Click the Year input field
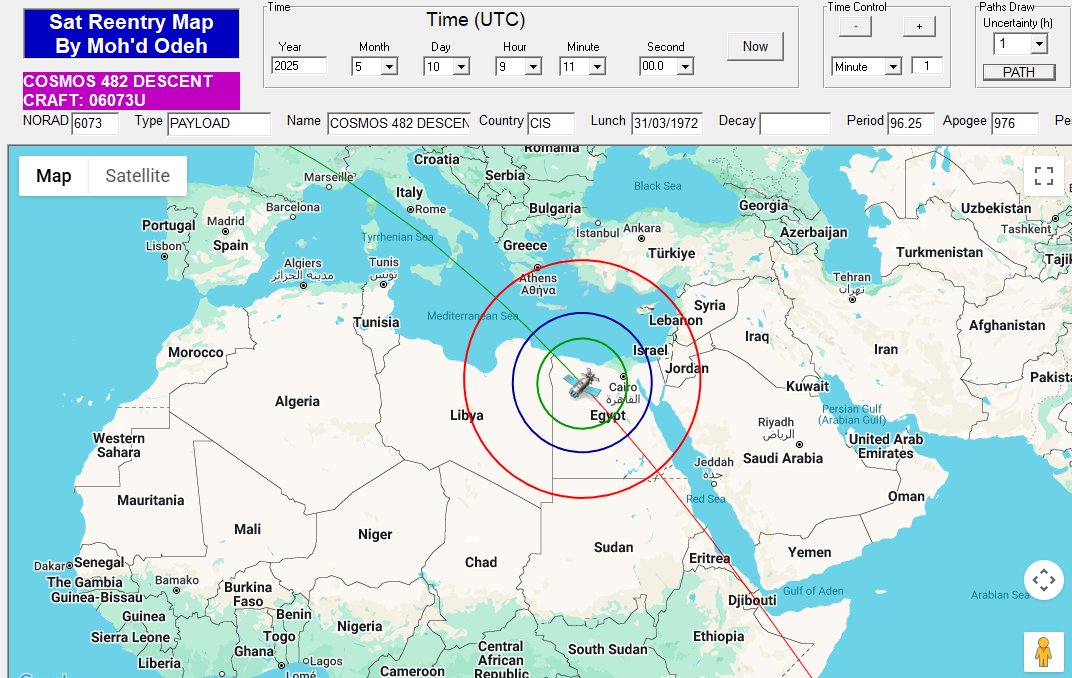 point(299,66)
